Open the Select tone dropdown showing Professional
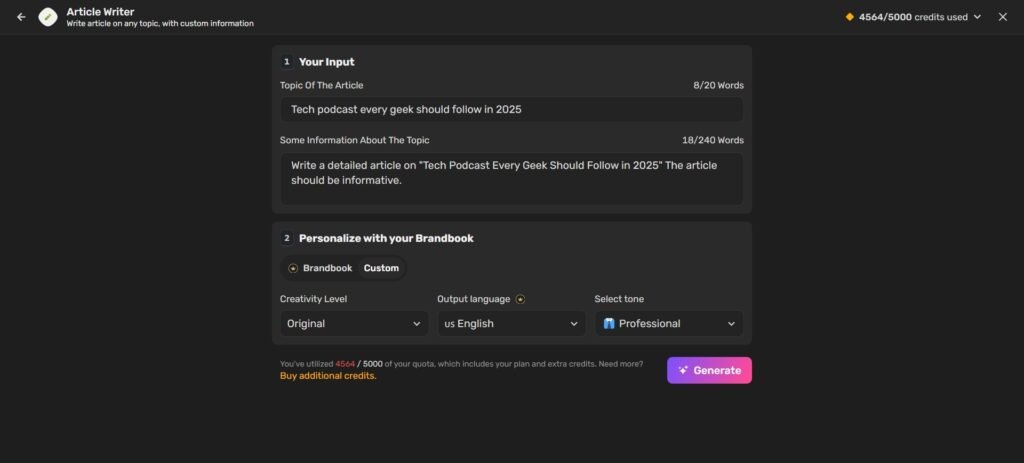This screenshot has width=1024, height=463. coord(669,323)
